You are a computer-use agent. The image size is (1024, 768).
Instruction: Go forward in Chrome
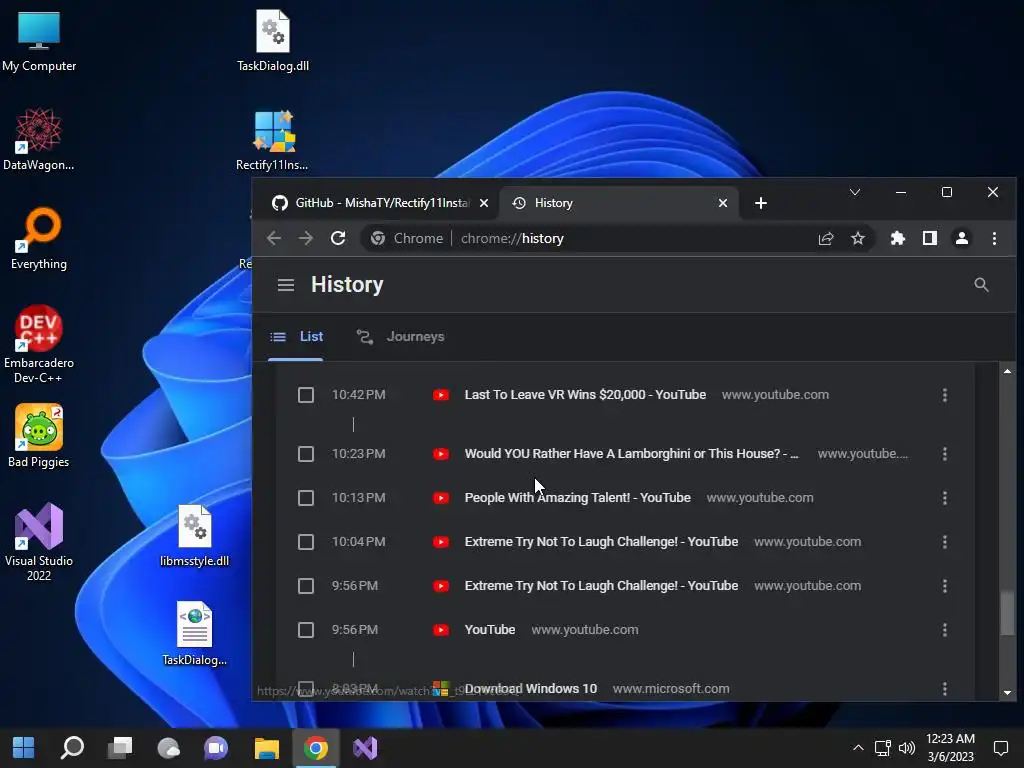306,238
